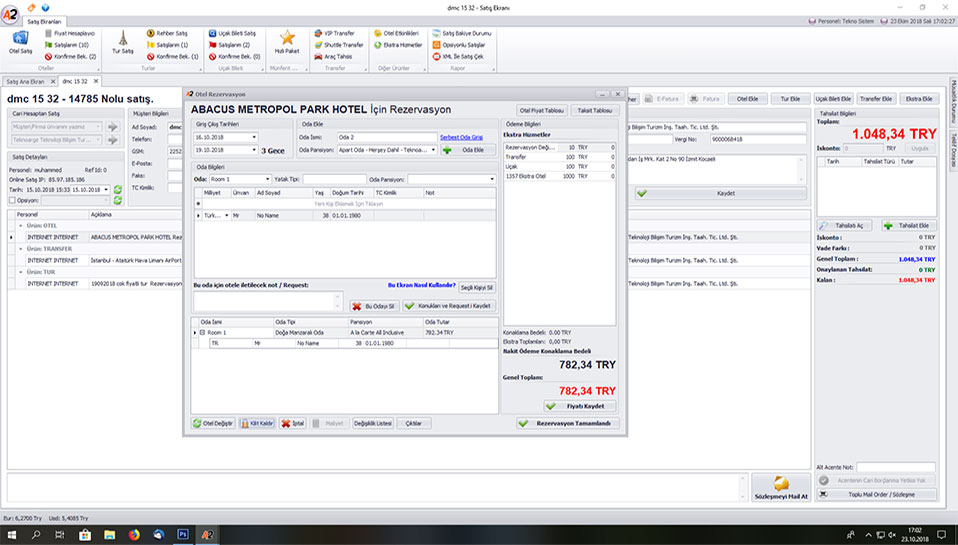Open Satışlarım (10) in the Oteller group
Viewport: 958px width, 545px height.
pyautogui.click(x=67, y=45)
